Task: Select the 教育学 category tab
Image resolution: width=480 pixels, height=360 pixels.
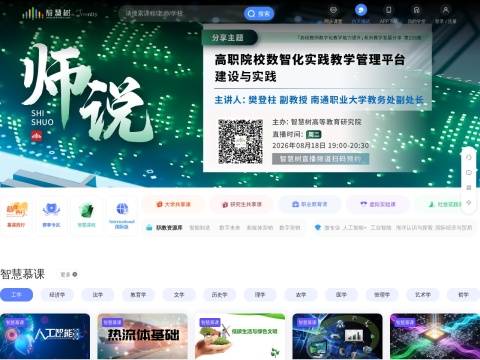Action: (x=138, y=295)
